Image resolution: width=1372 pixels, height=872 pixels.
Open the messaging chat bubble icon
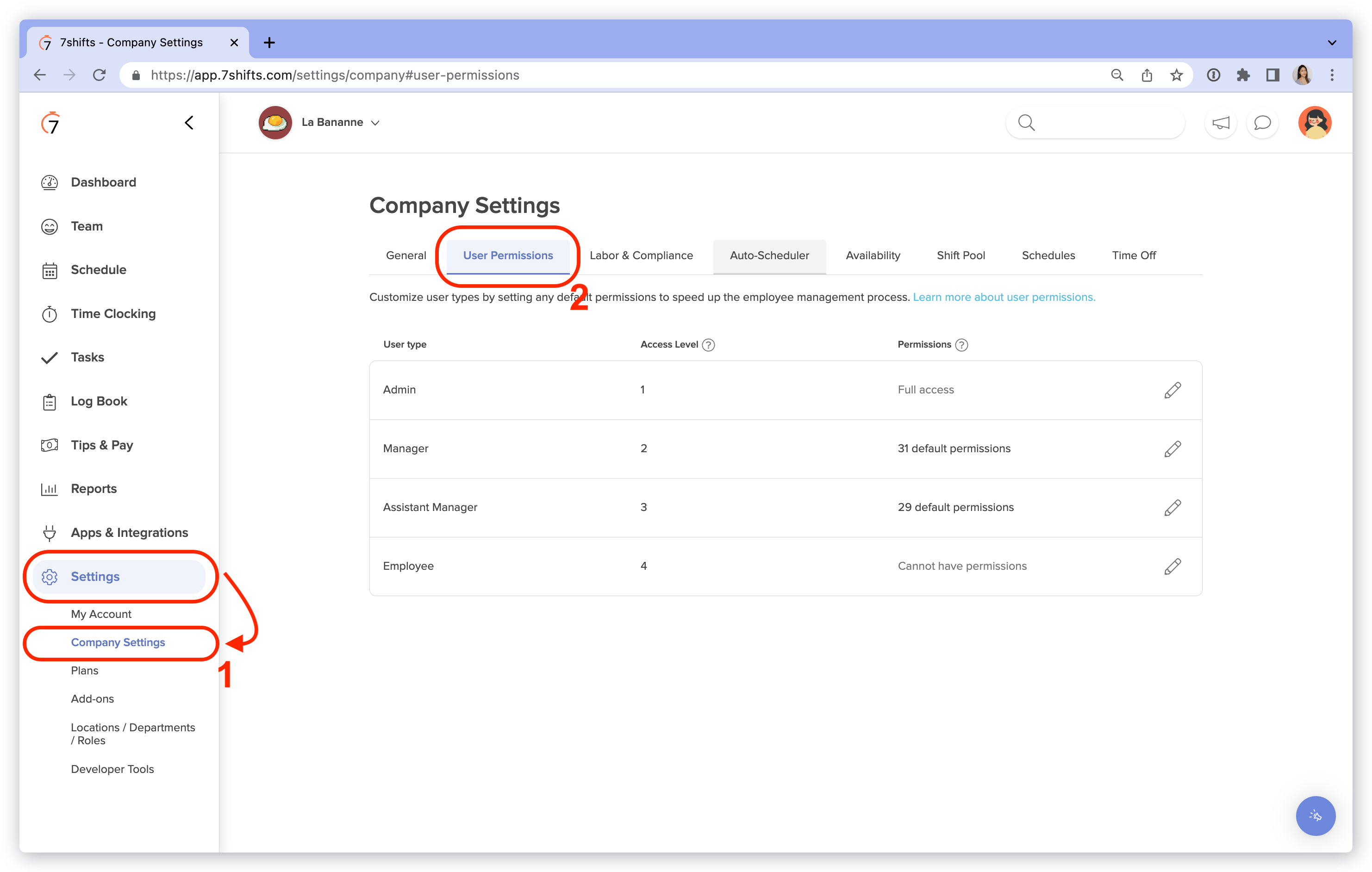[1262, 123]
